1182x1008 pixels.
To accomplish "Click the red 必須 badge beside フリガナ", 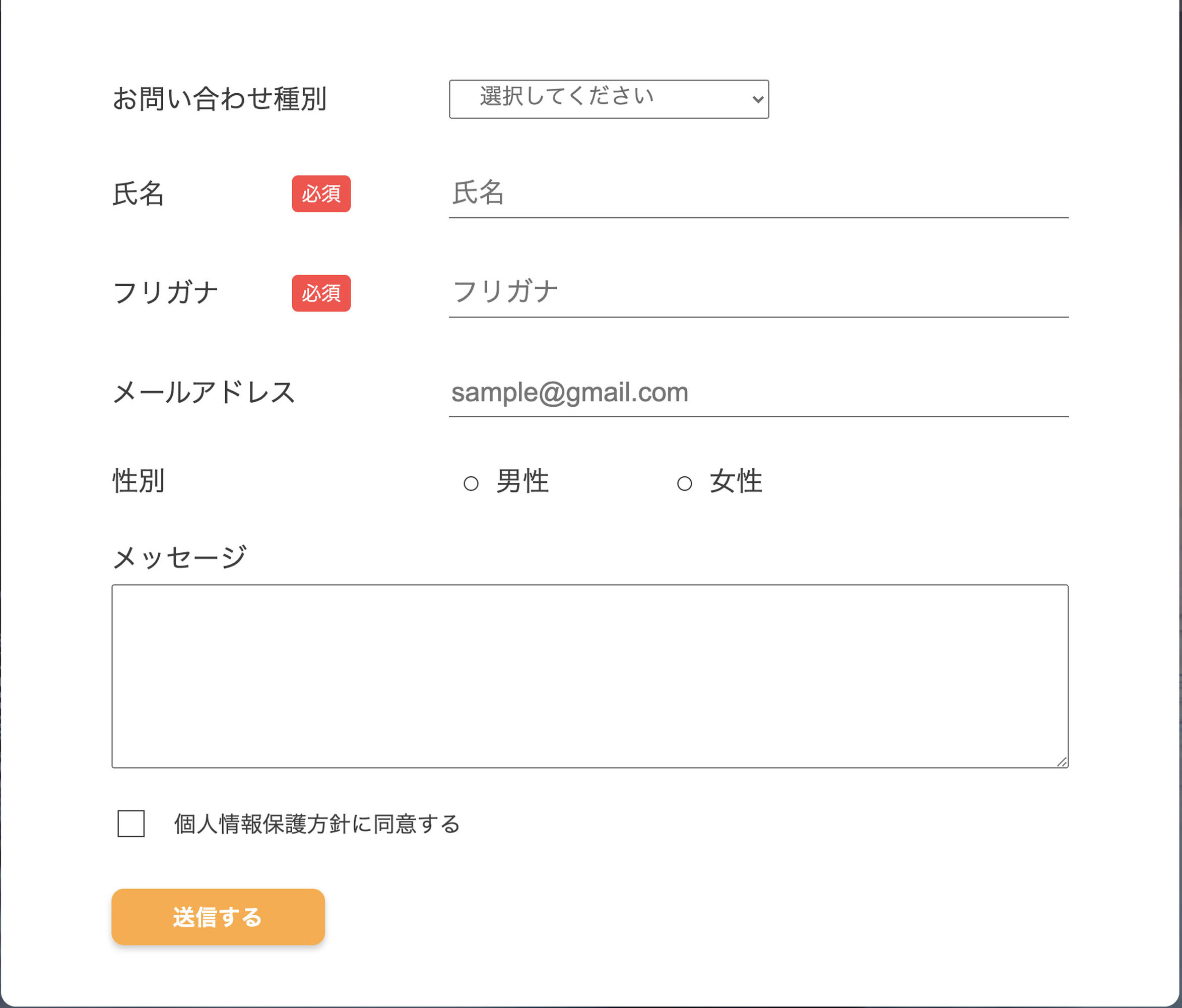I will coord(320,294).
